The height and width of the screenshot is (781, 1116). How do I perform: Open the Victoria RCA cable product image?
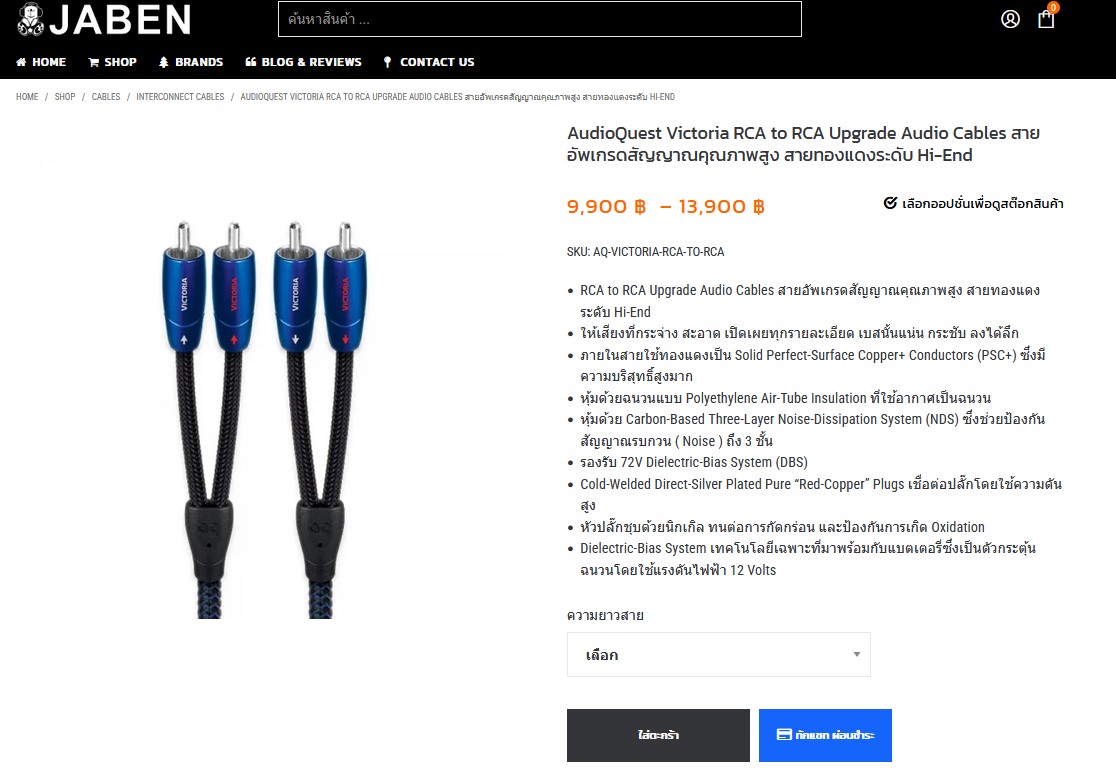[x=265, y=420]
